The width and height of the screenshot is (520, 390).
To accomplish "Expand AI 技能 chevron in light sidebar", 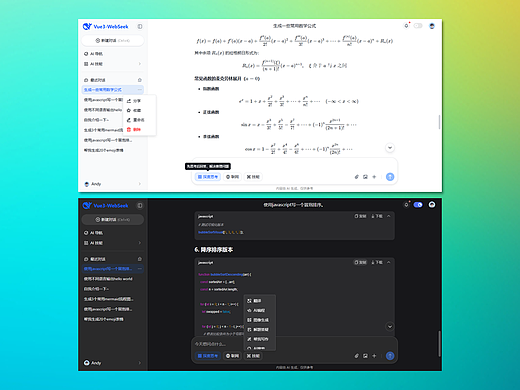I will tap(140, 64).
